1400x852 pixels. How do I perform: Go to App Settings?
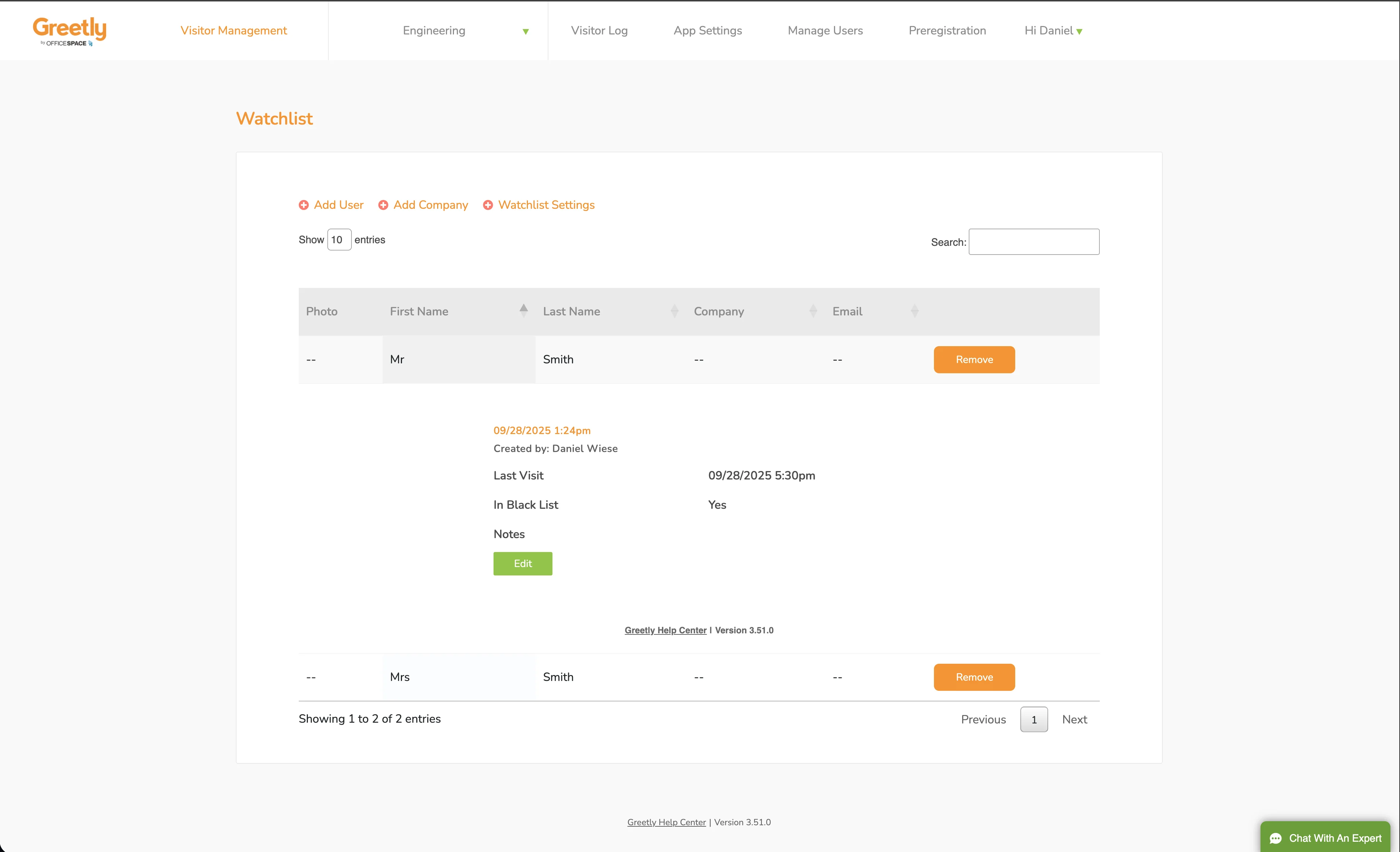[x=707, y=31]
